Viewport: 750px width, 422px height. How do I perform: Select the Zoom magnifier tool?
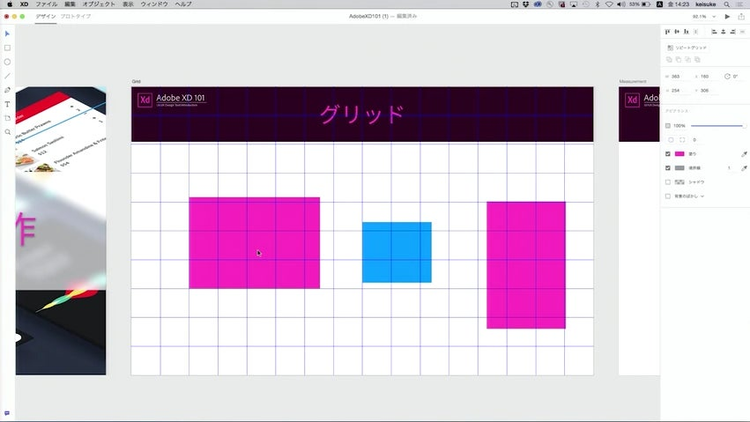click(7, 132)
